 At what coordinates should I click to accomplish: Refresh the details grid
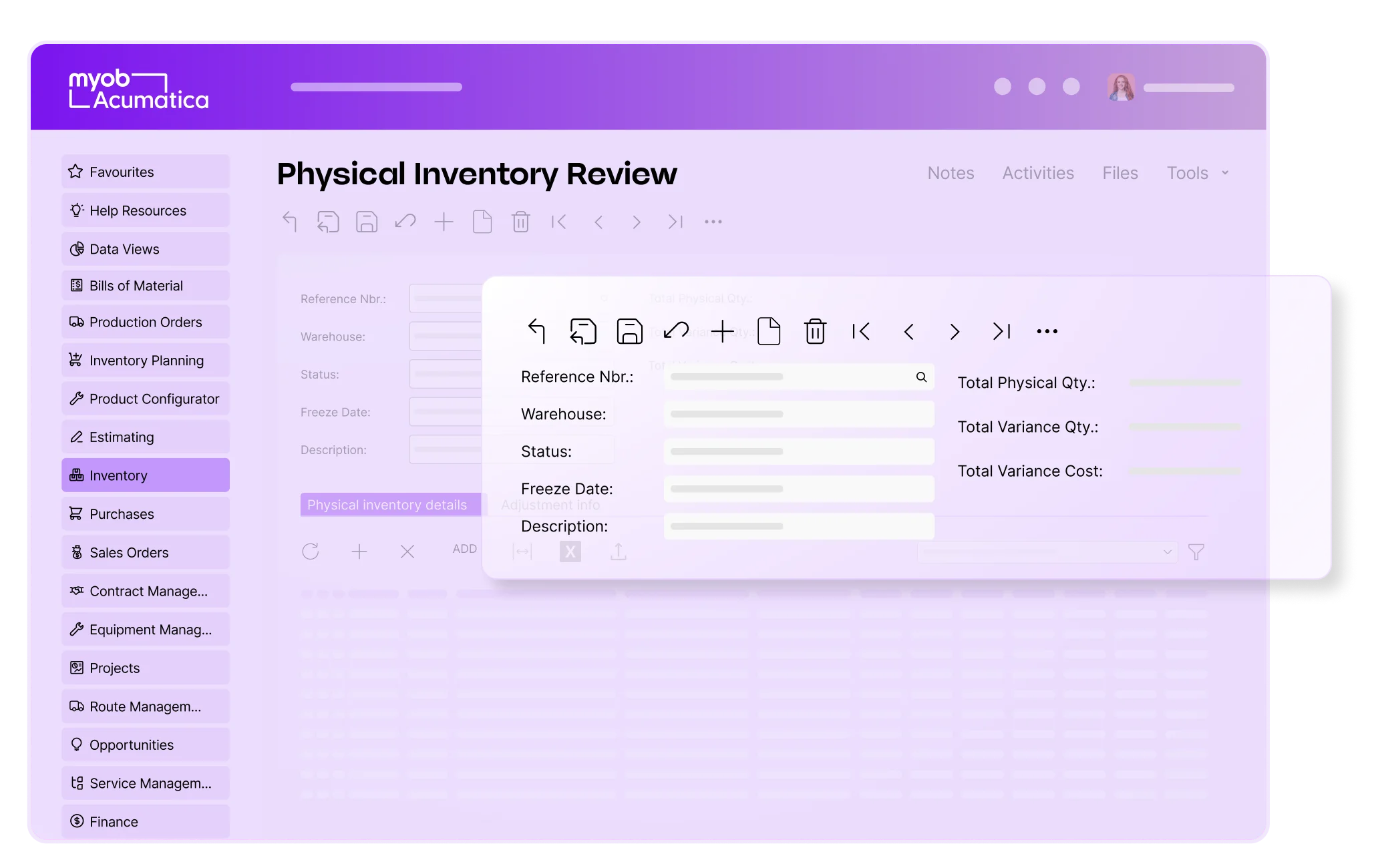pyautogui.click(x=311, y=552)
